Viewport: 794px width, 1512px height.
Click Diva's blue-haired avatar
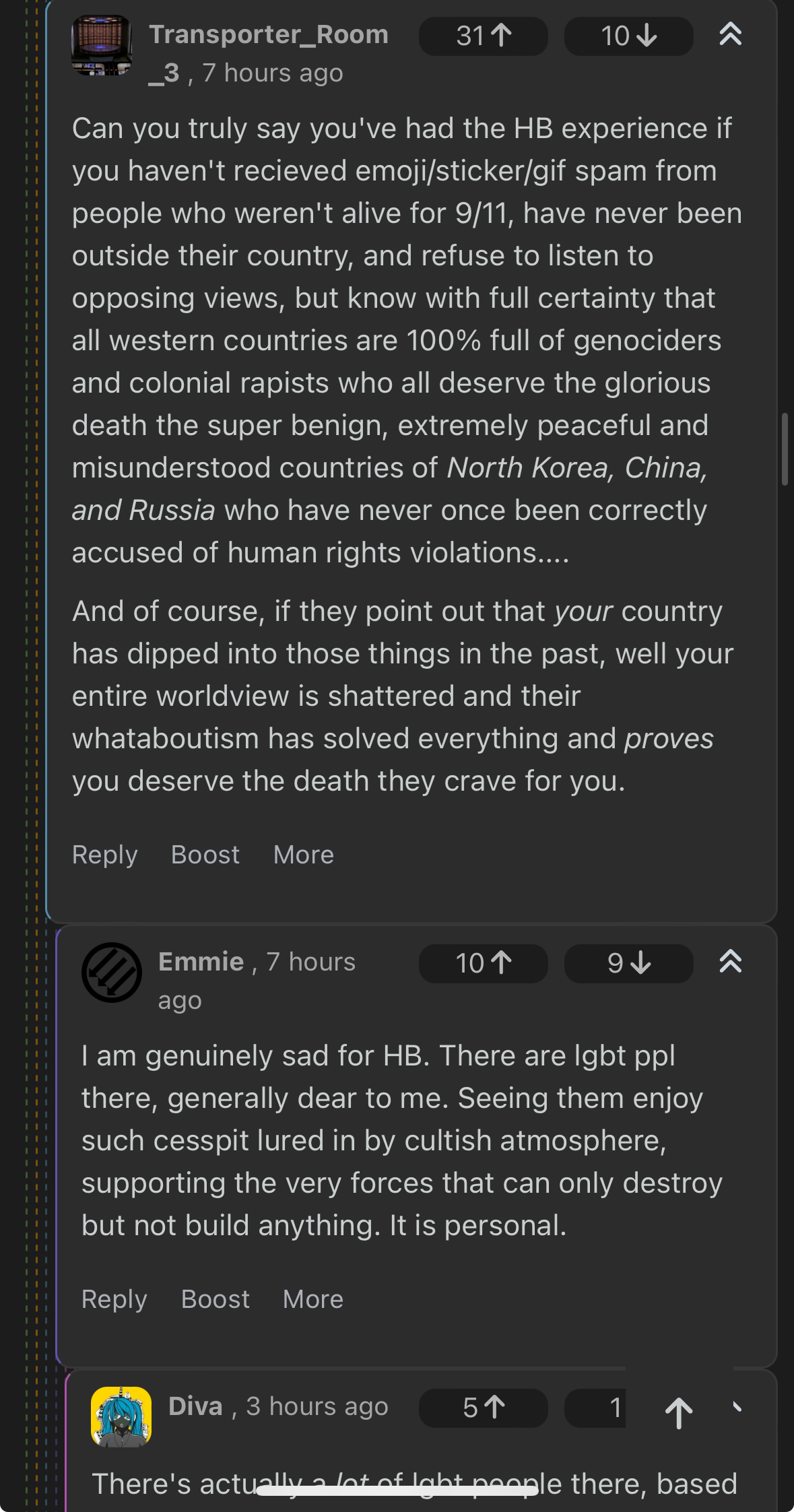(121, 1416)
